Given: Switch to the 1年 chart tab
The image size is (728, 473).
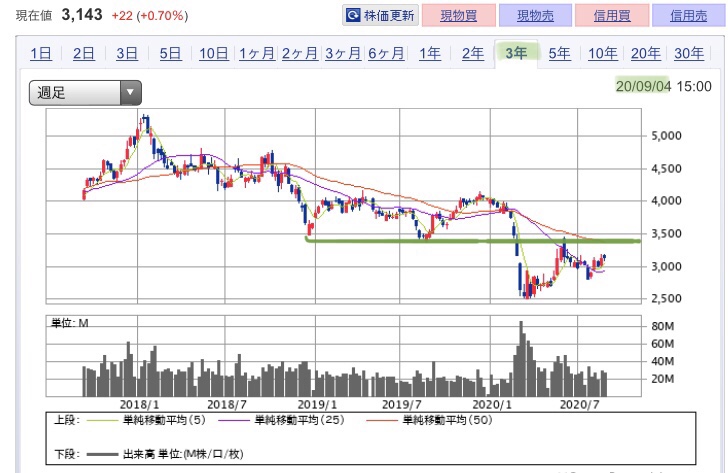Looking at the screenshot, I should 429,53.
